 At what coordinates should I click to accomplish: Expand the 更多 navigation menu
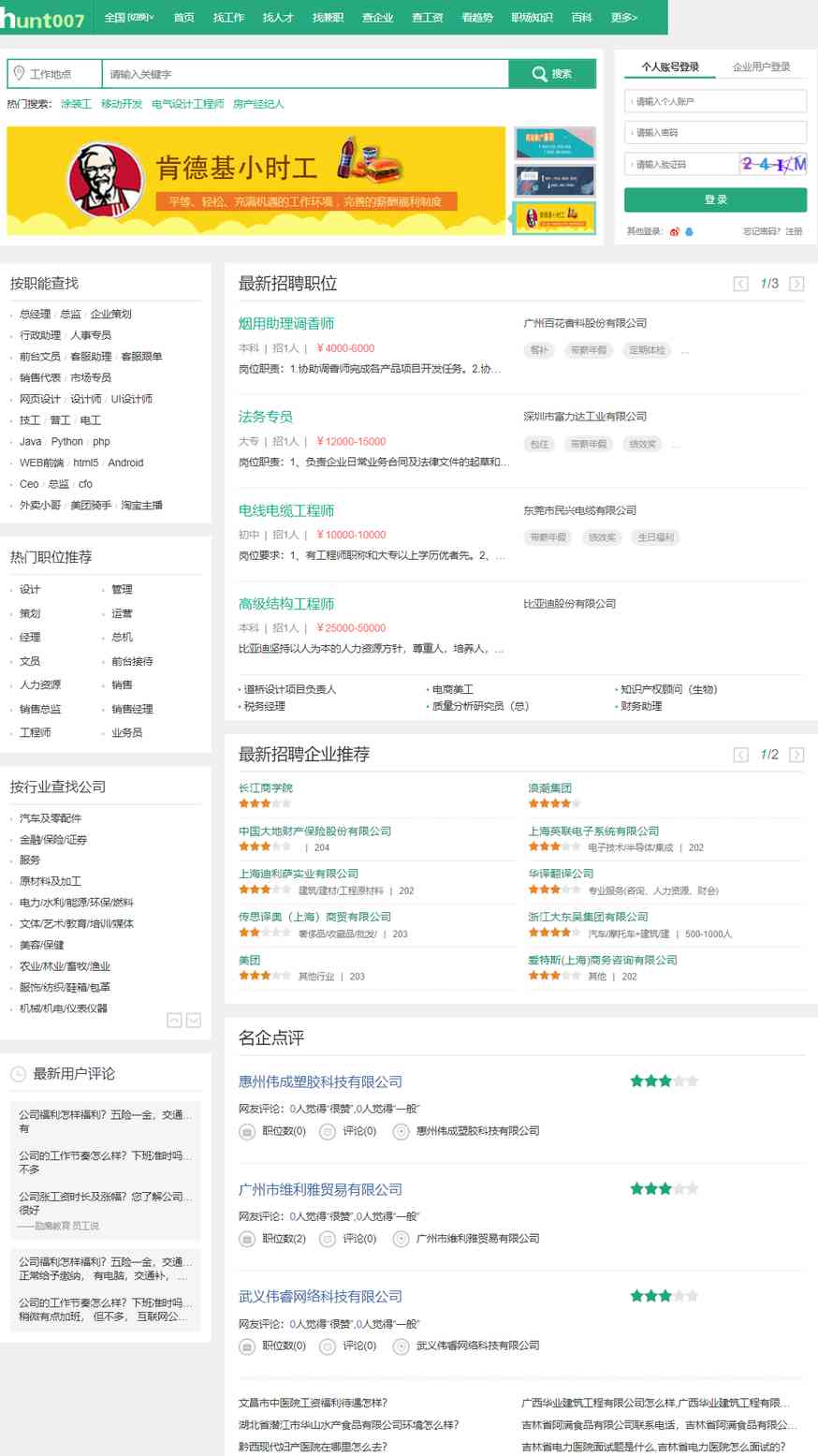click(624, 18)
